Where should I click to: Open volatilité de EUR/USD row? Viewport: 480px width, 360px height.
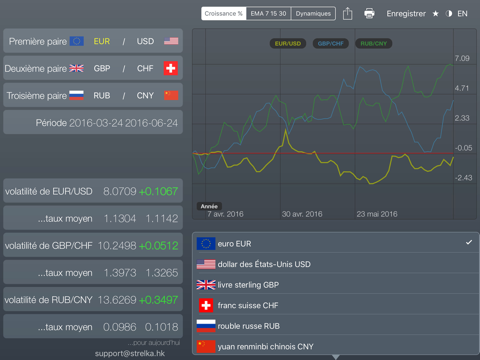click(x=93, y=191)
